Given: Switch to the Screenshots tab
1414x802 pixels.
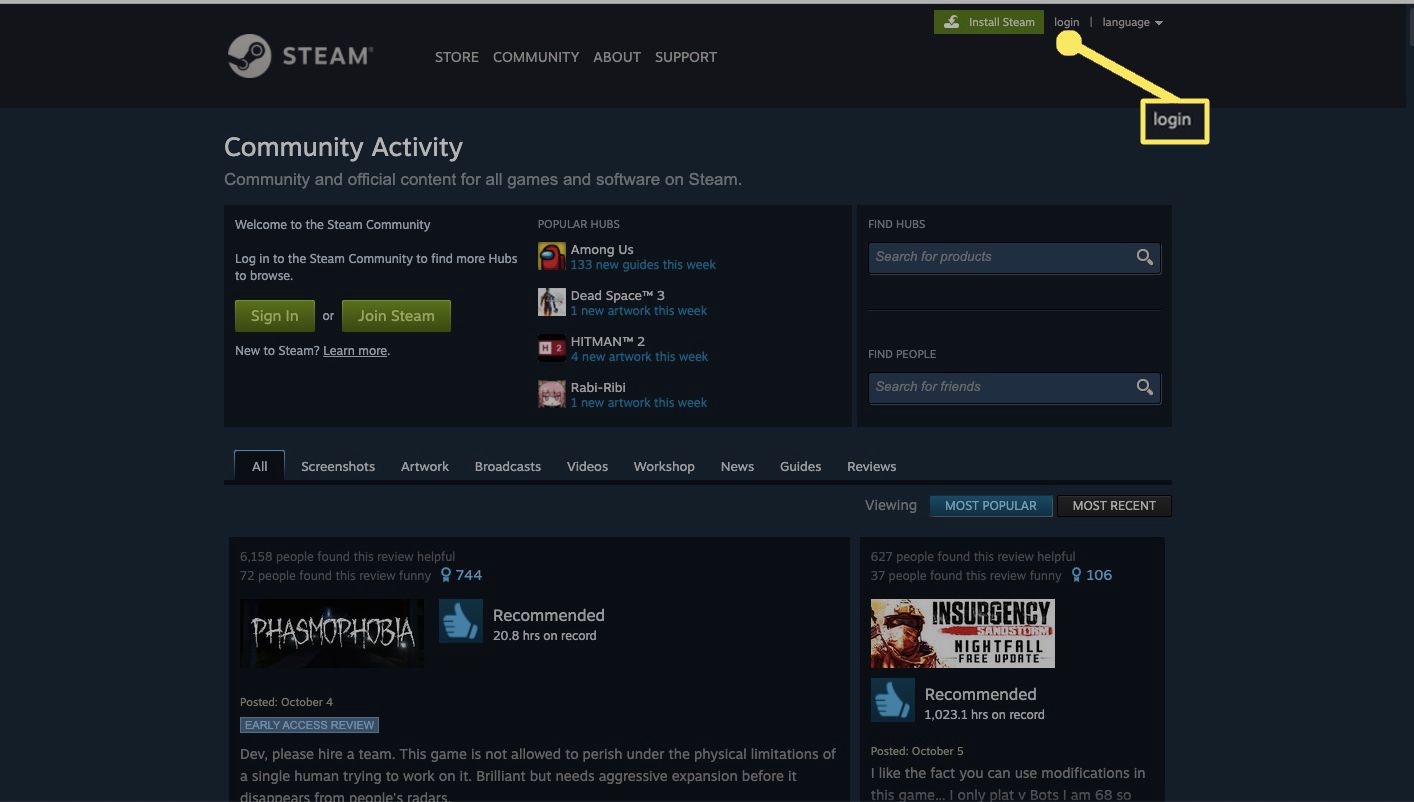Looking at the screenshot, I should coord(338,466).
